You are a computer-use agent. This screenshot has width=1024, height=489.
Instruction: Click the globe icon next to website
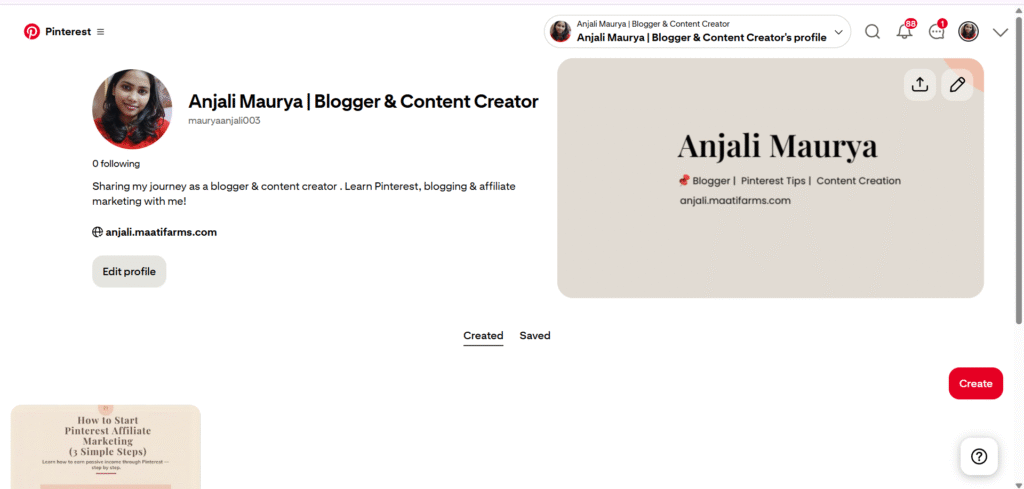(97, 232)
